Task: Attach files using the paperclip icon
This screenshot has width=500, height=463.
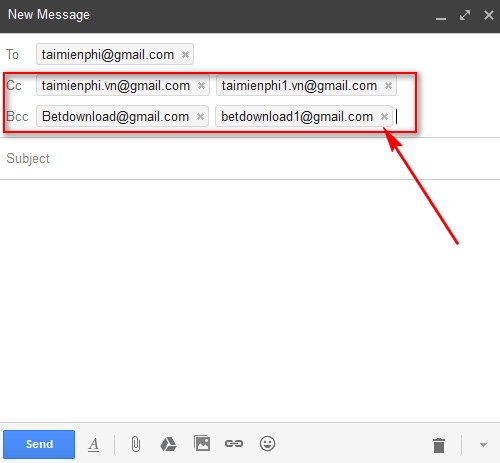Action: tap(136, 444)
